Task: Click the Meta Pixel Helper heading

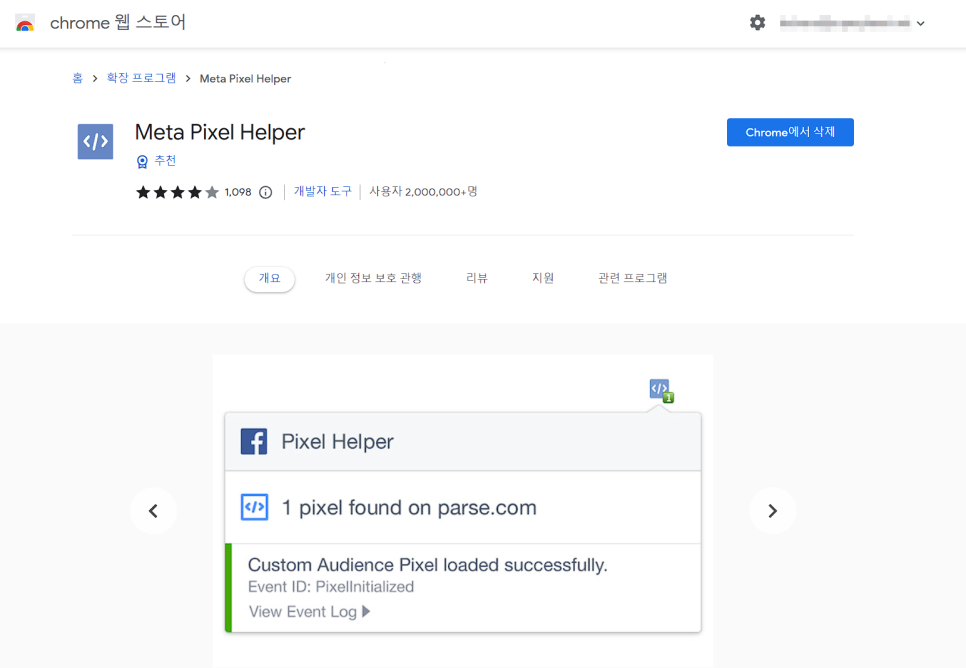Action: [220, 132]
